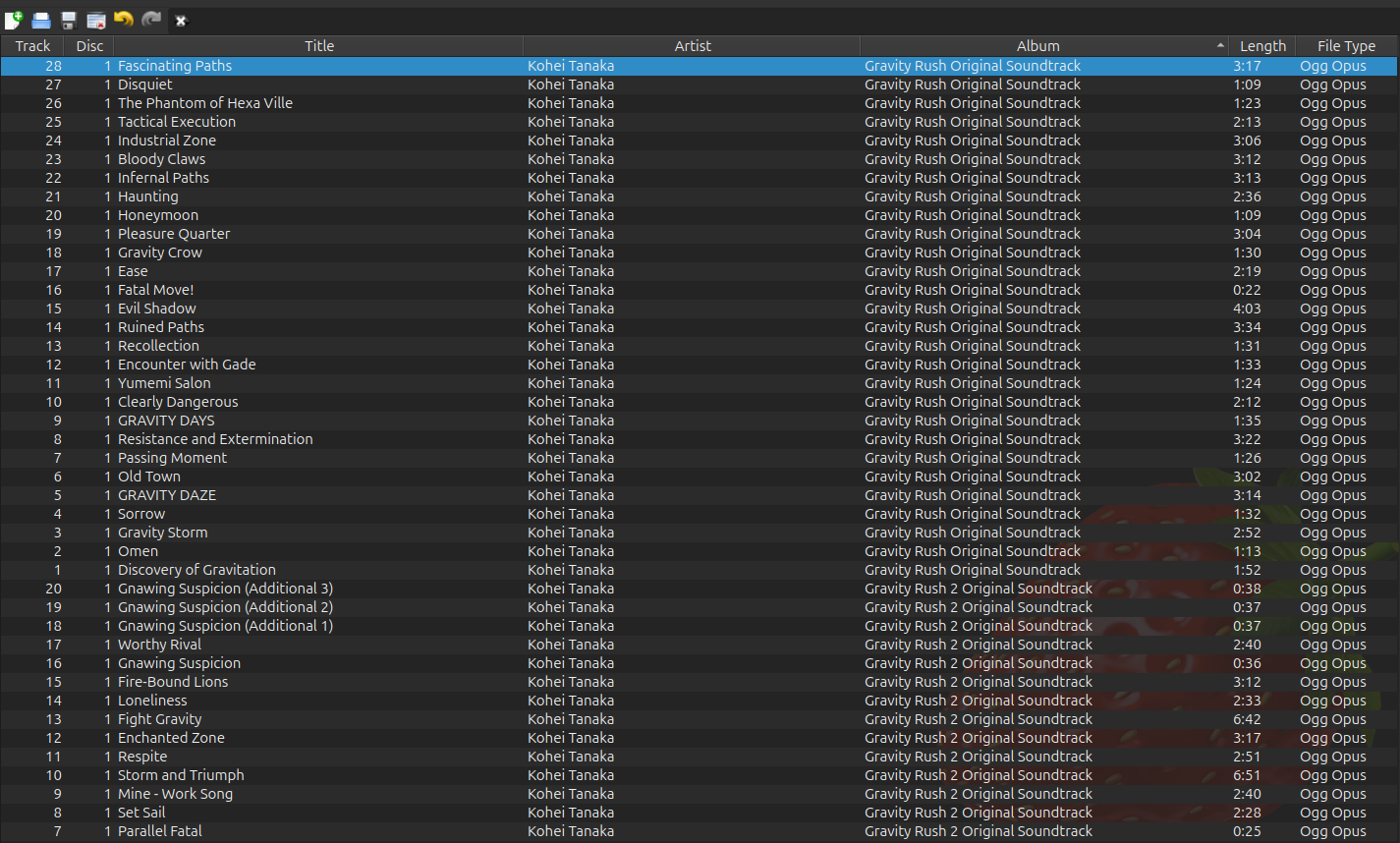Click the load playlist icon
The width and height of the screenshot is (1400, 843).
coord(41,20)
